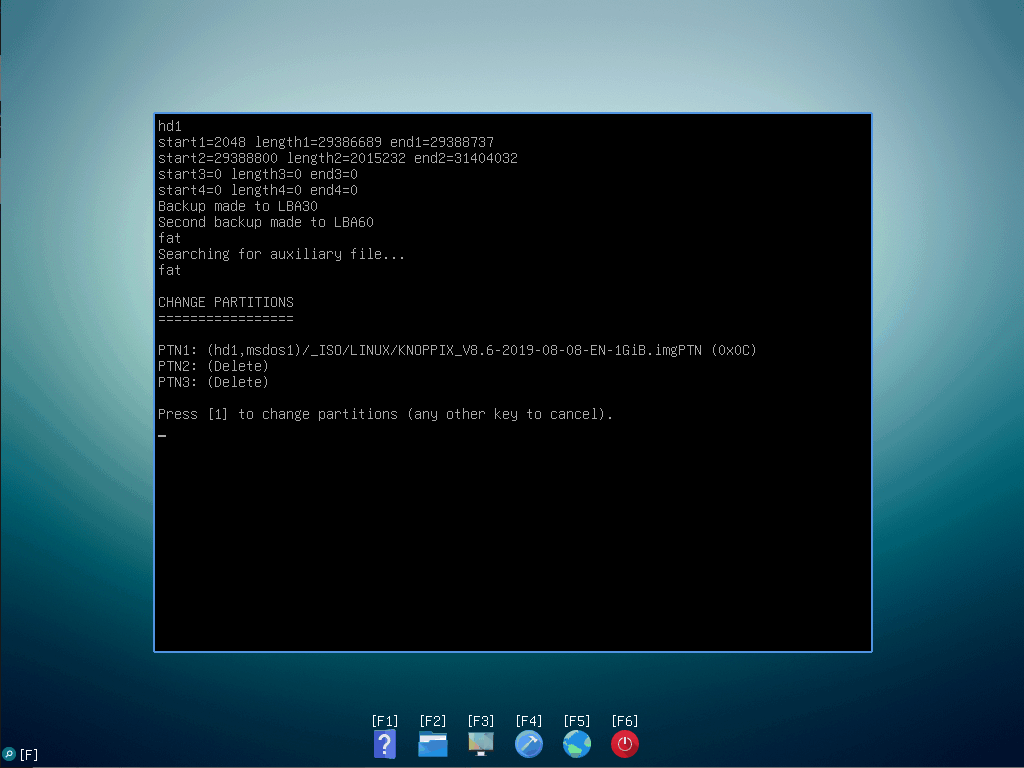Open the [F2] file manager folder icon
The image size is (1024, 768).
point(433,744)
